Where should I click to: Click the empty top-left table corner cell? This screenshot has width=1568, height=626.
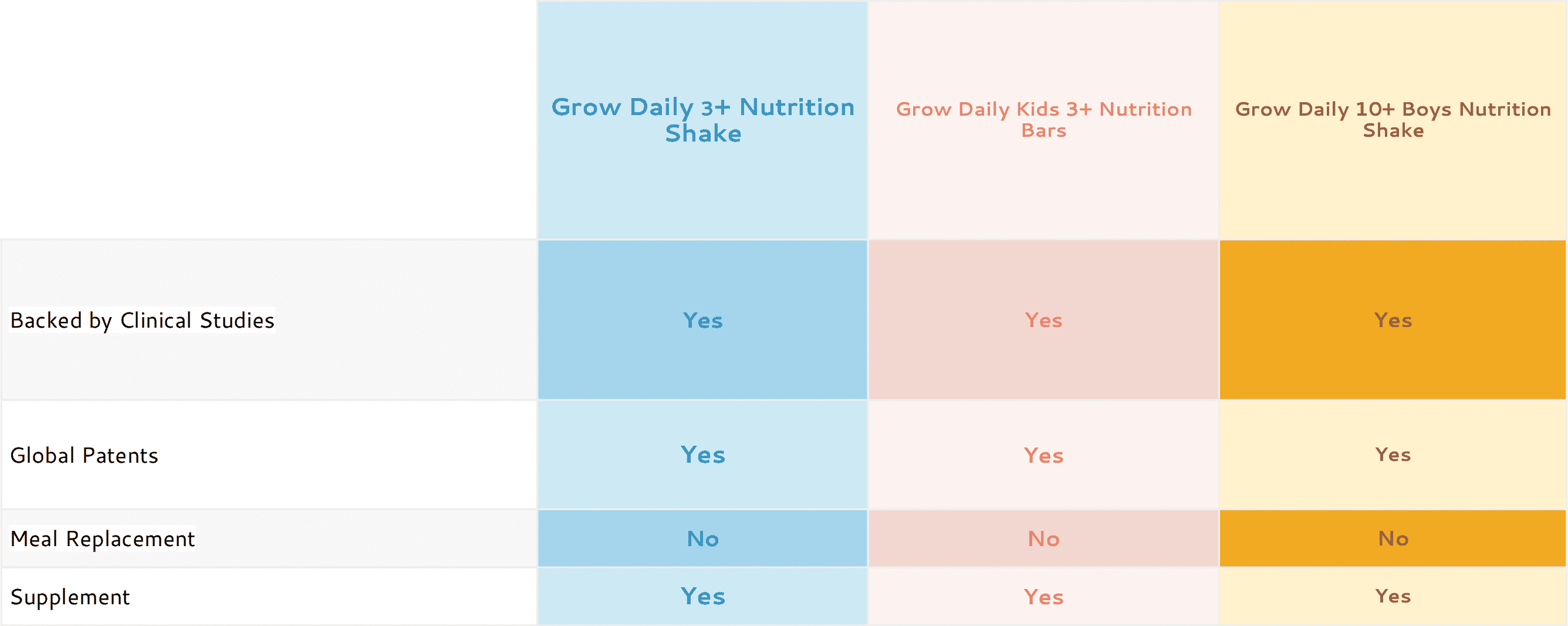(x=268, y=120)
